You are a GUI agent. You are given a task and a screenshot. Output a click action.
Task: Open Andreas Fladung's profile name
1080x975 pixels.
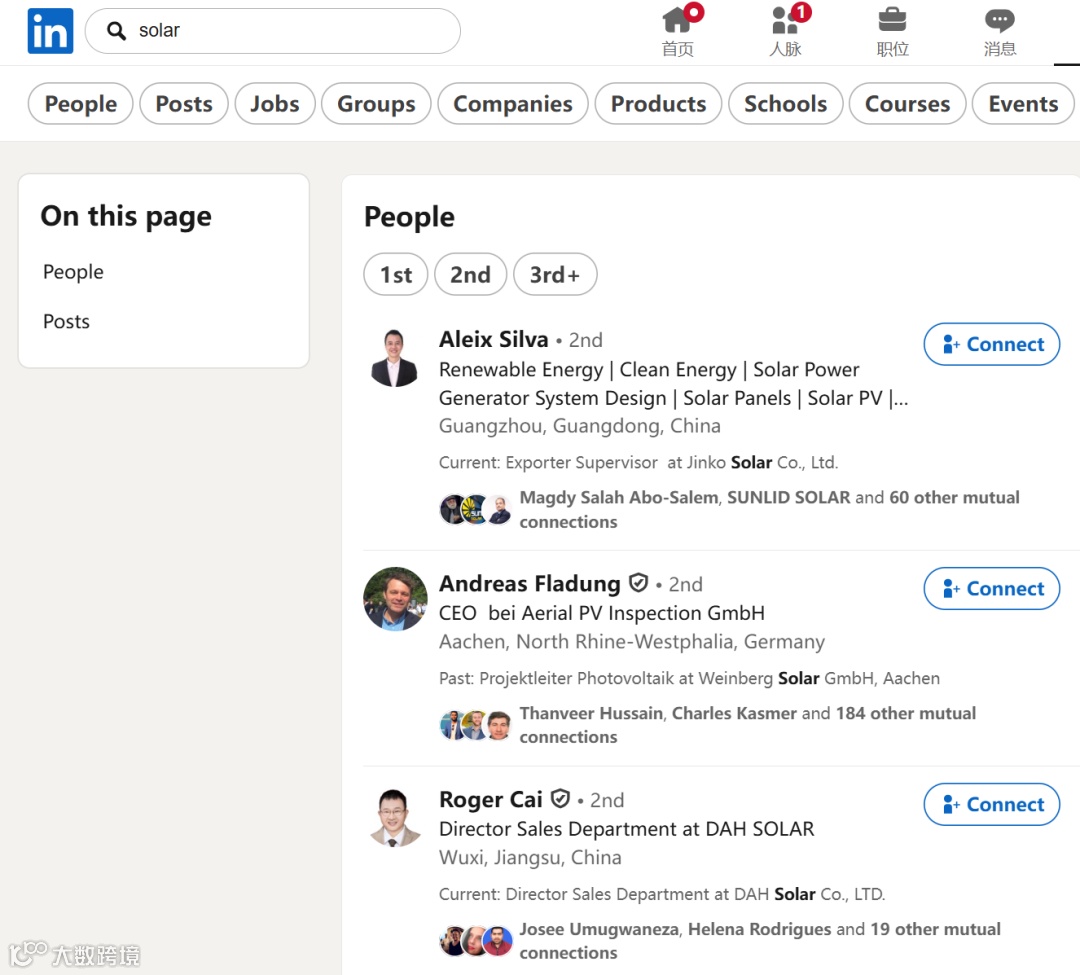530,584
